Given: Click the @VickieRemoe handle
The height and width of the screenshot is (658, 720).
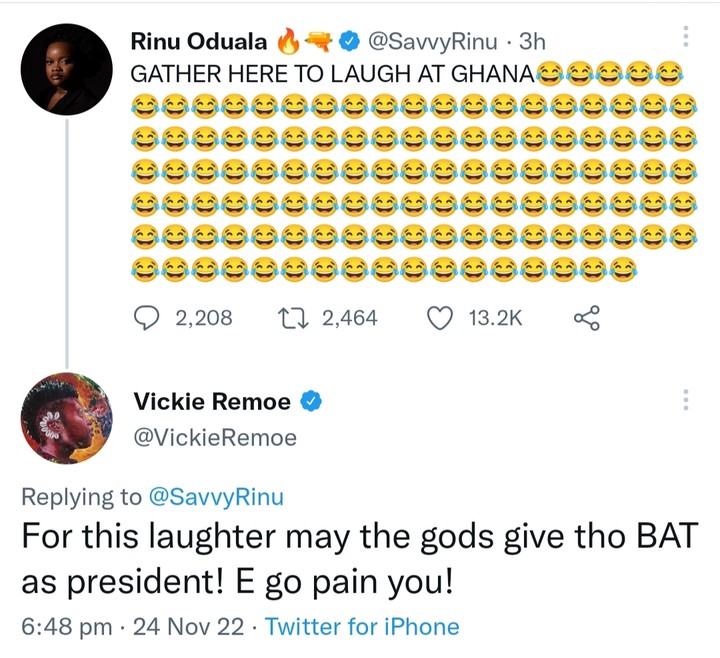Looking at the screenshot, I should 215,438.
